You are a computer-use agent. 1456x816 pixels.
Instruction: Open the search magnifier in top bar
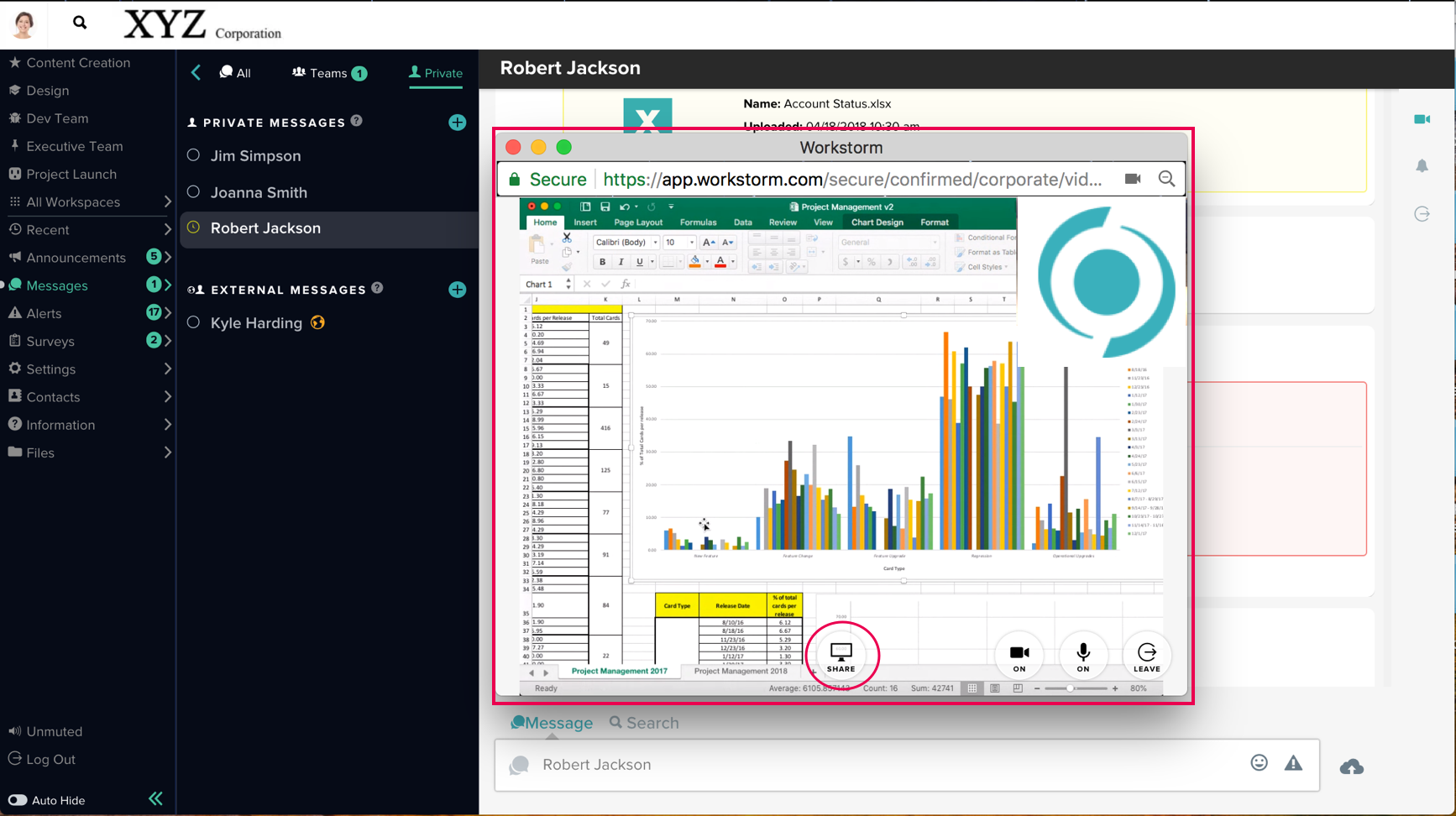click(x=80, y=23)
